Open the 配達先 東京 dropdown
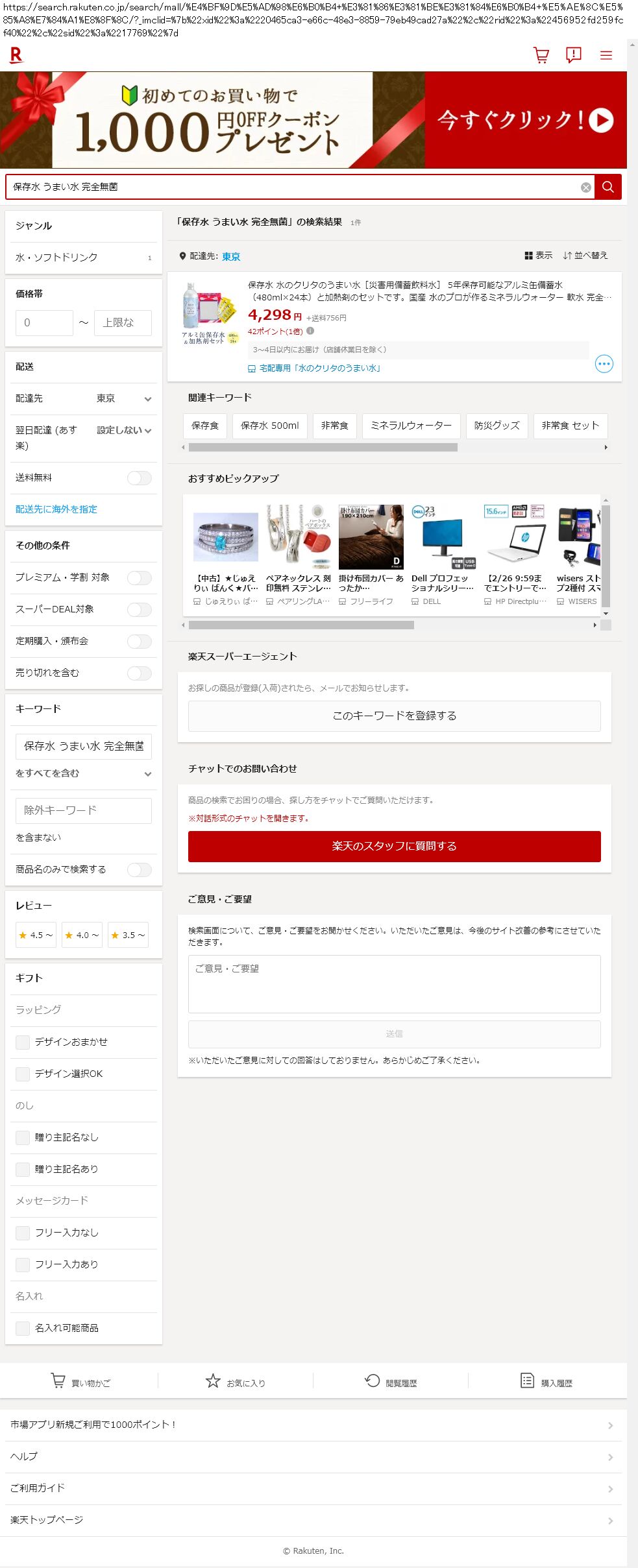 (124, 398)
